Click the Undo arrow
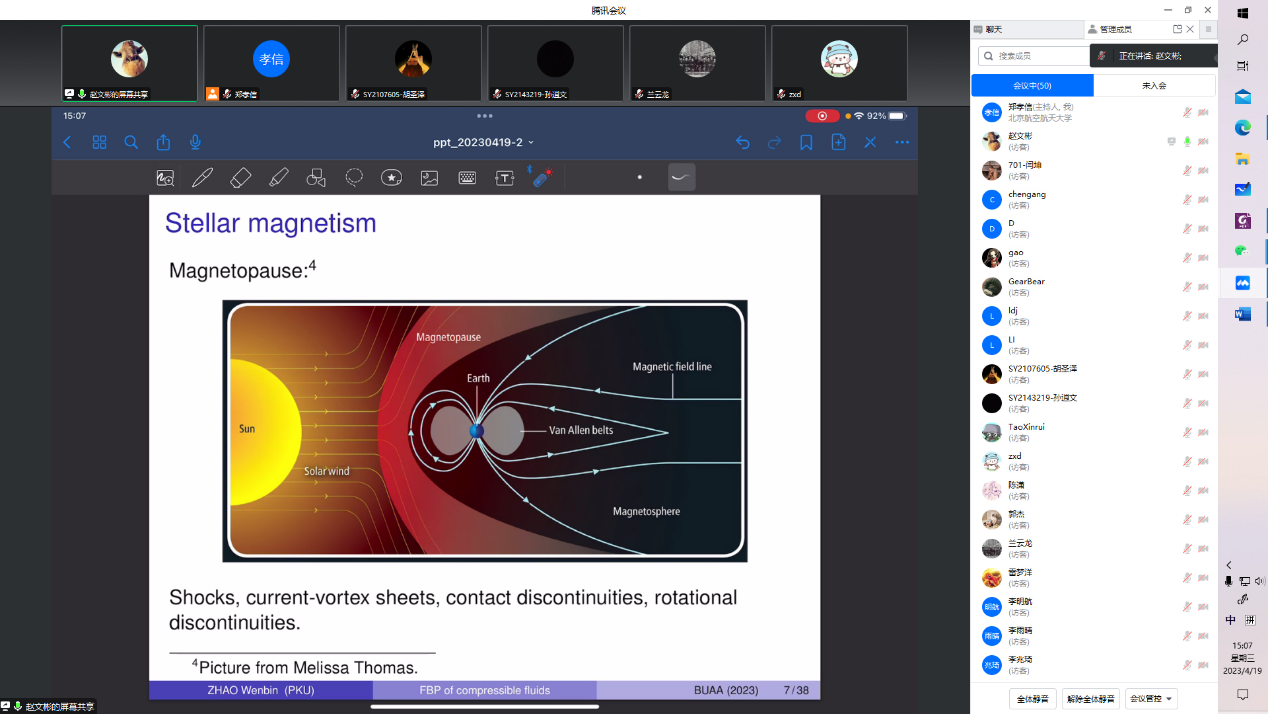The image size is (1268, 714). tap(742, 143)
